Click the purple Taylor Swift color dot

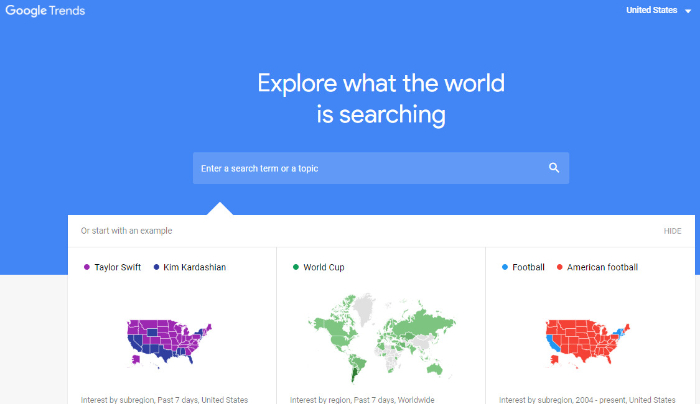tap(87, 267)
